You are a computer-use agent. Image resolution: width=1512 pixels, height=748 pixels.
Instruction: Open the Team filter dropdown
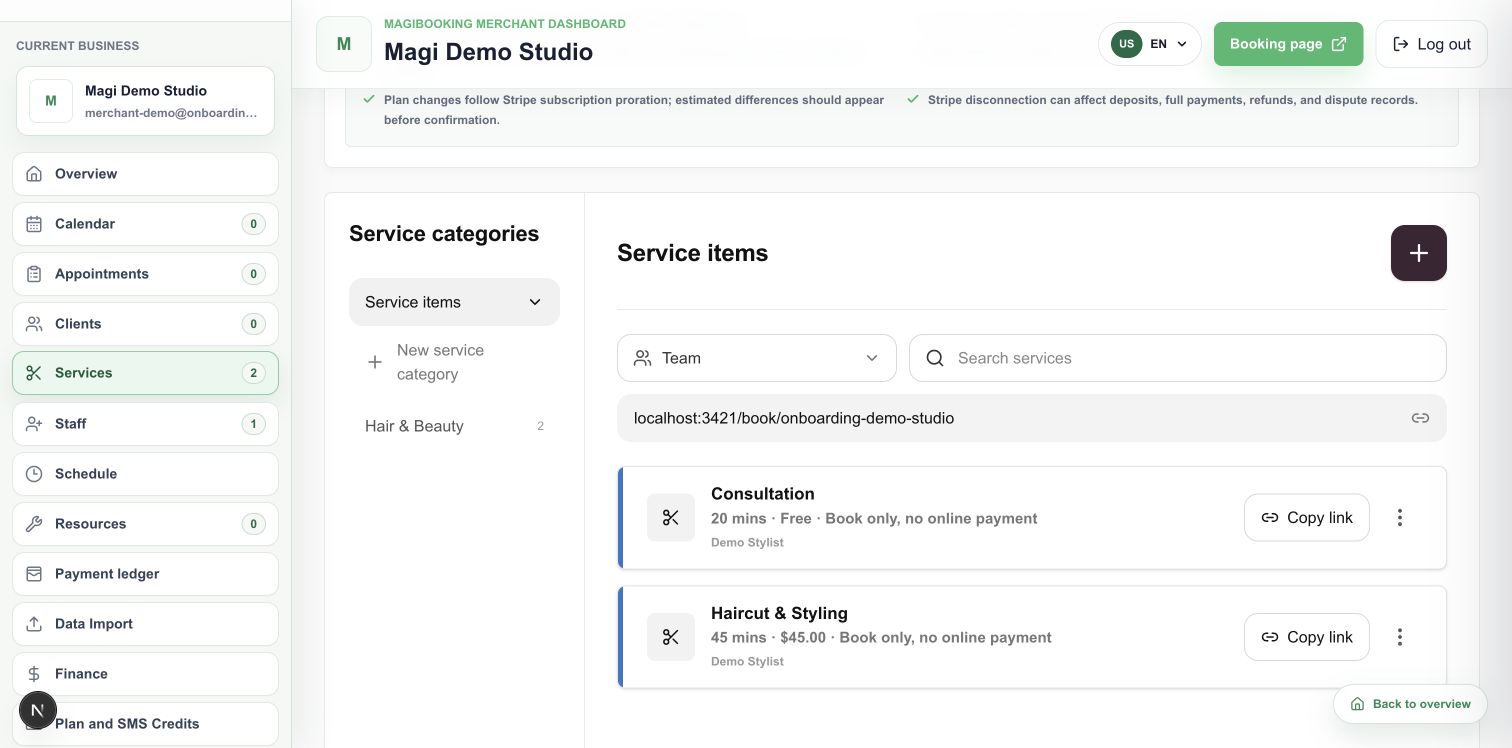click(x=757, y=358)
